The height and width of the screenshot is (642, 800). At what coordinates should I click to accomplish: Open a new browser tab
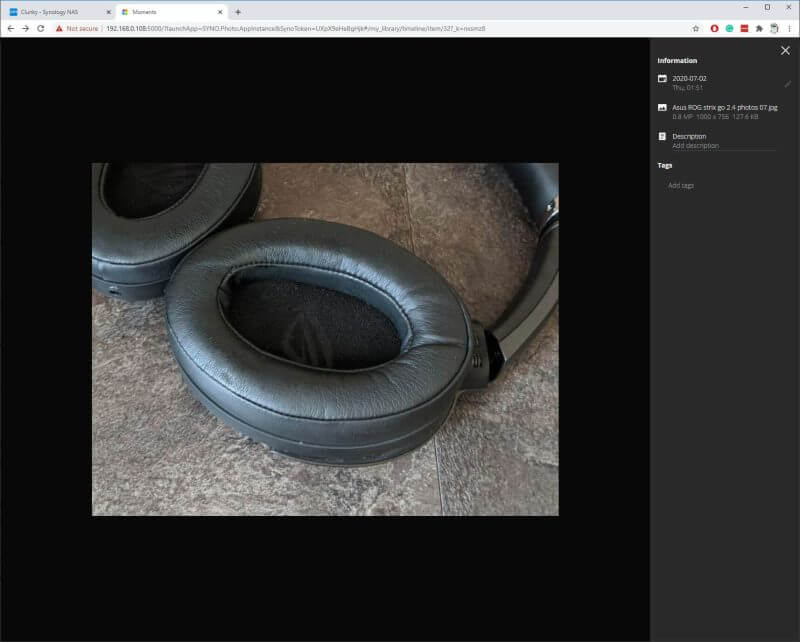[238, 12]
